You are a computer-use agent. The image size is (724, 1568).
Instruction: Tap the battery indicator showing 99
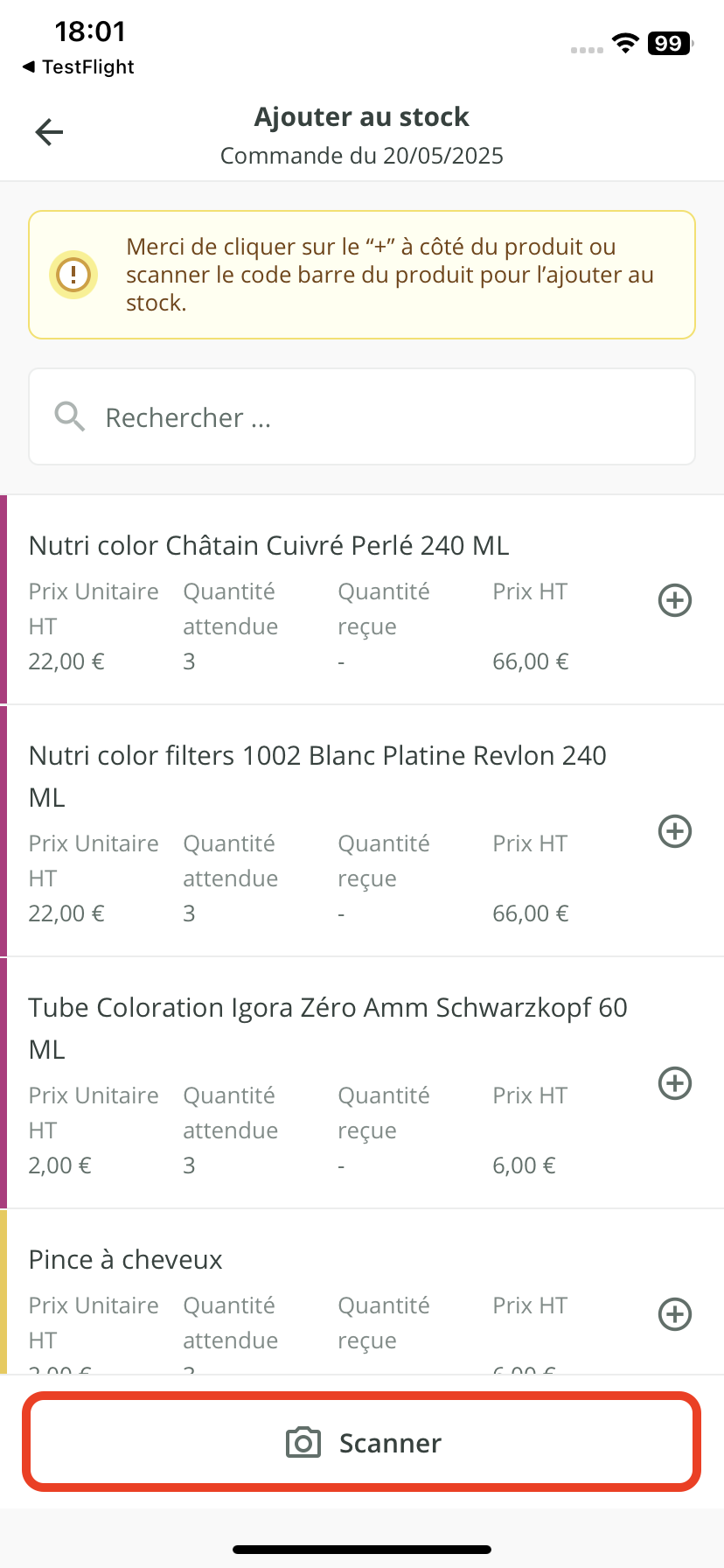(670, 44)
